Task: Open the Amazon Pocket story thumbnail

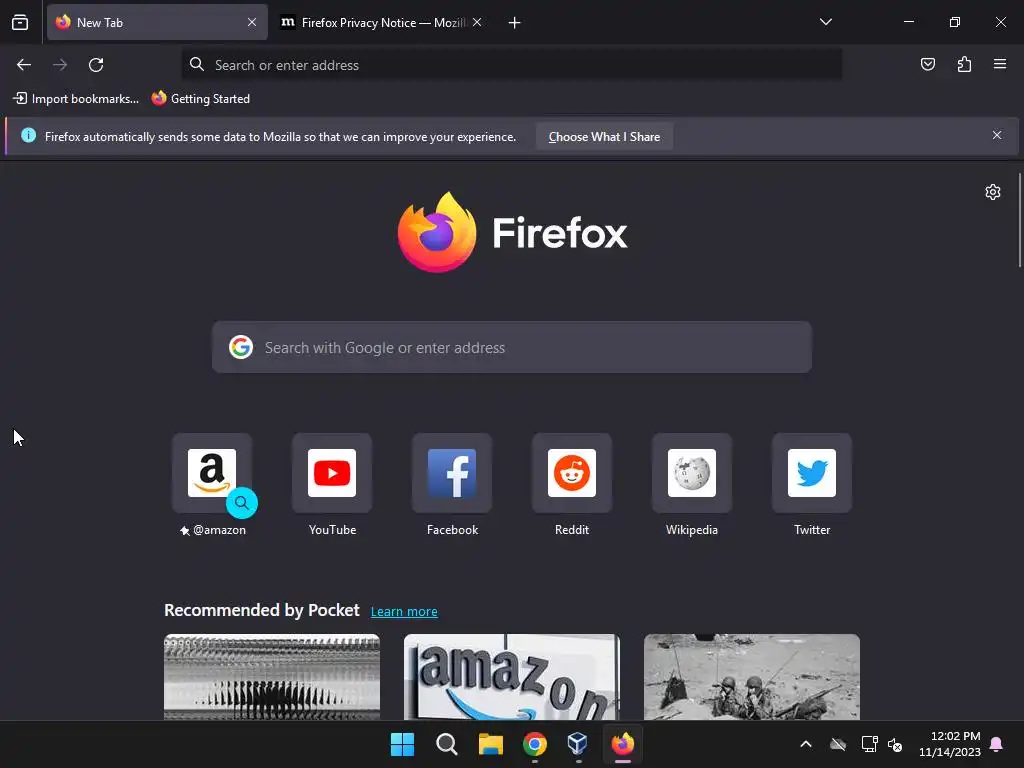Action: [512, 677]
